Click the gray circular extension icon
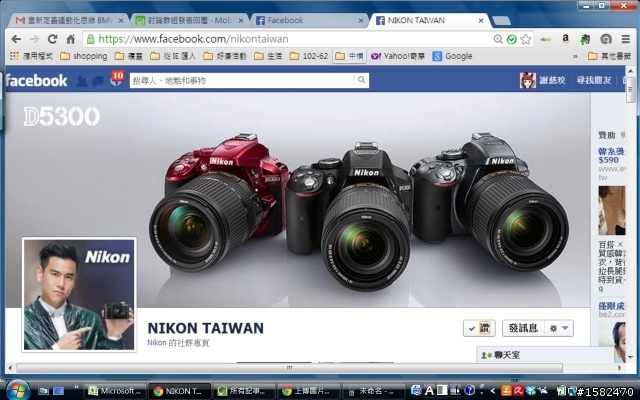The height and width of the screenshot is (400, 640). coord(606,39)
